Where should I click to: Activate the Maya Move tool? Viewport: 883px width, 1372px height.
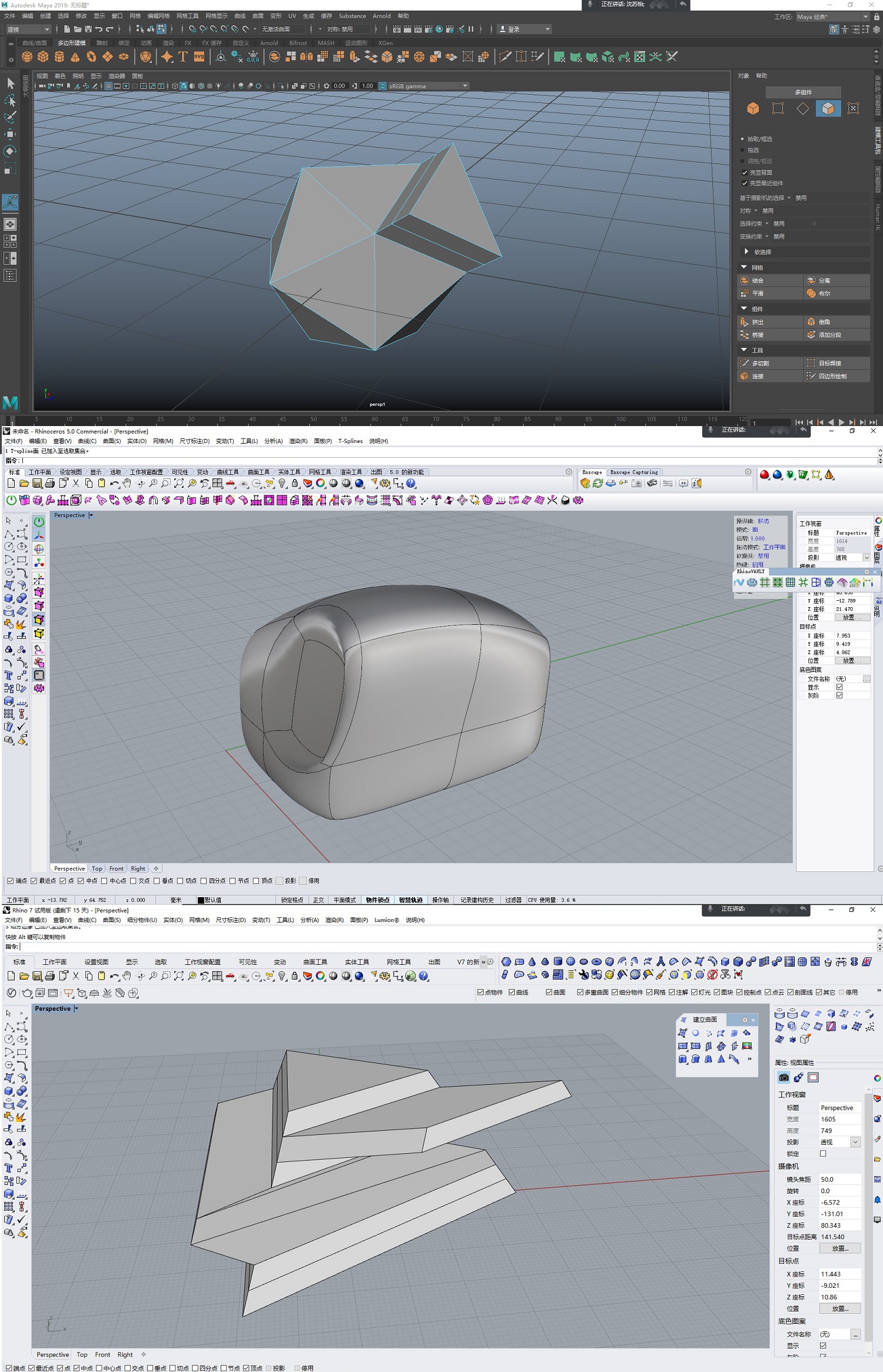(x=11, y=134)
